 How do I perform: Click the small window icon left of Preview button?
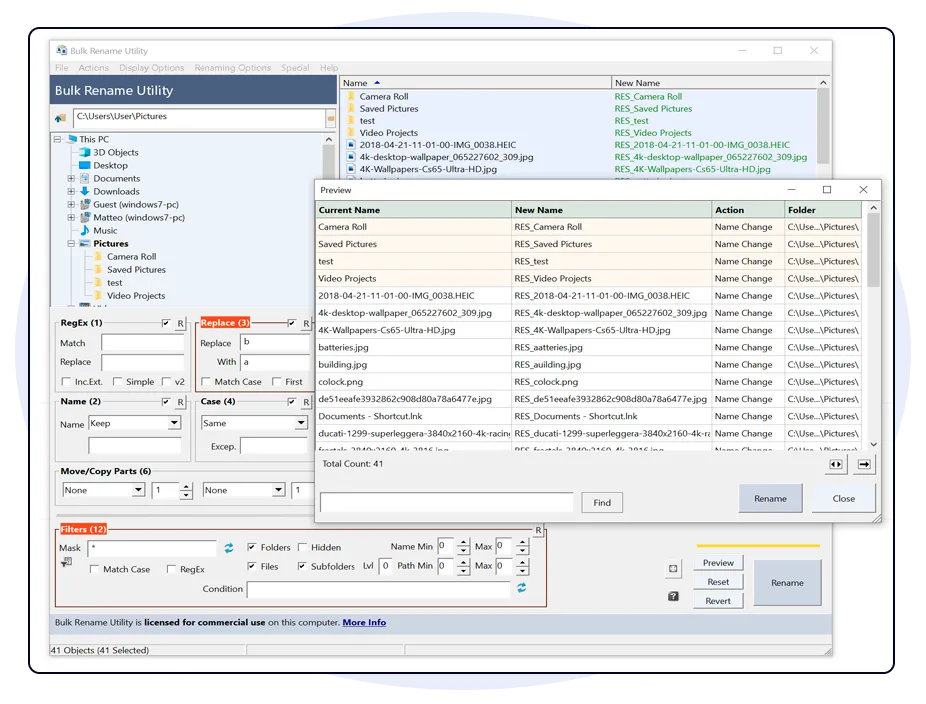point(674,566)
